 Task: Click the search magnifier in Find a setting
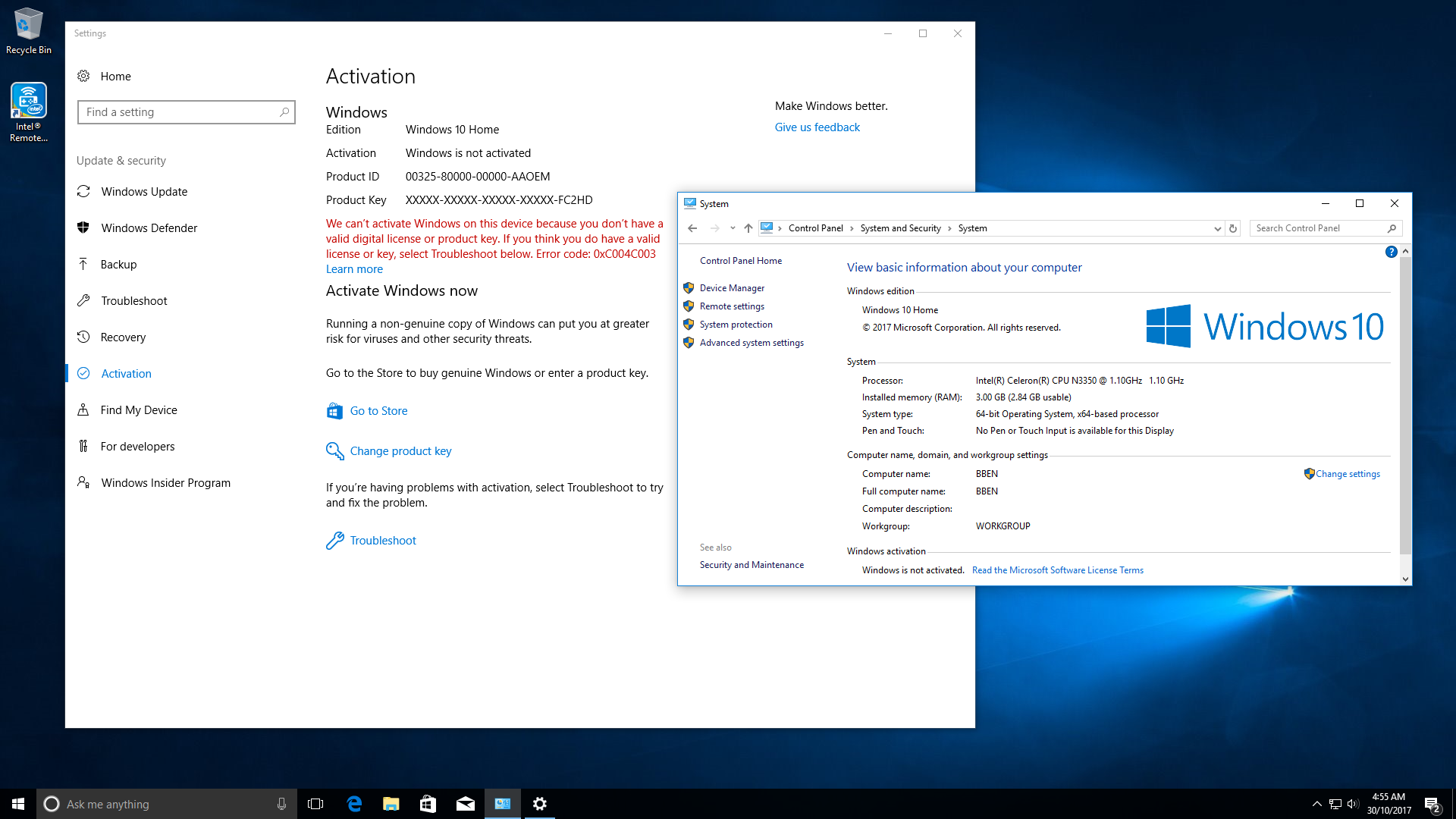(x=284, y=112)
